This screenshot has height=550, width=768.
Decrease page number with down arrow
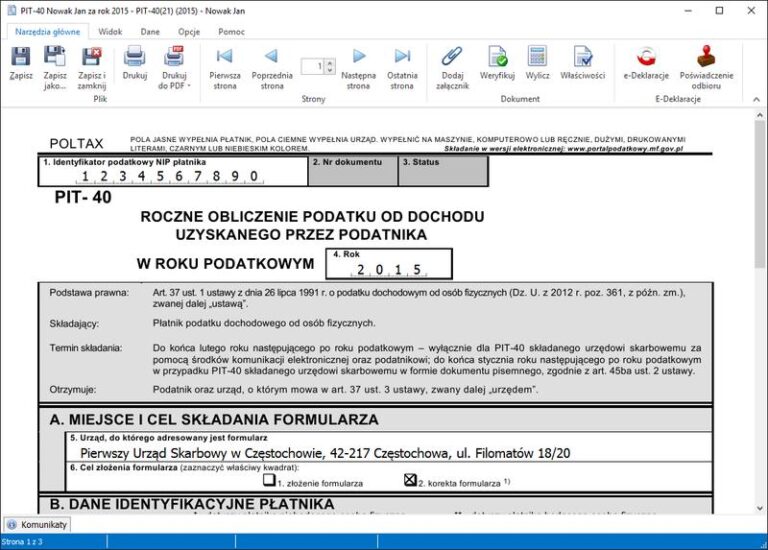(x=330, y=70)
